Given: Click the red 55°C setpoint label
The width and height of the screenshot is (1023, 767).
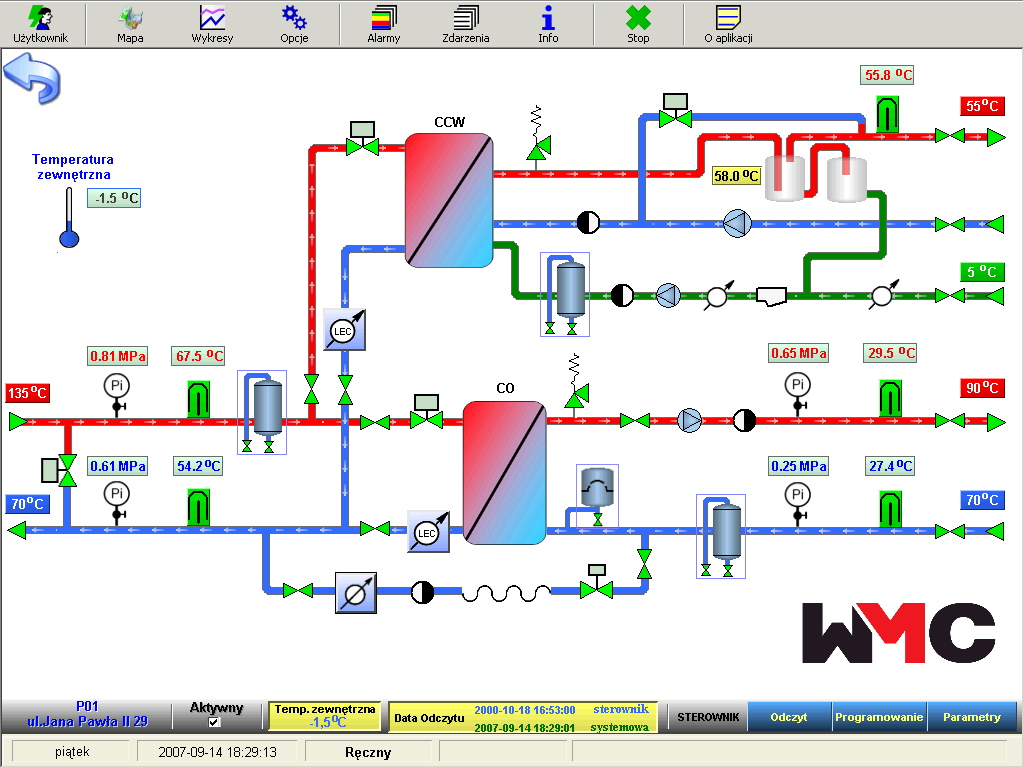Looking at the screenshot, I should (982, 106).
